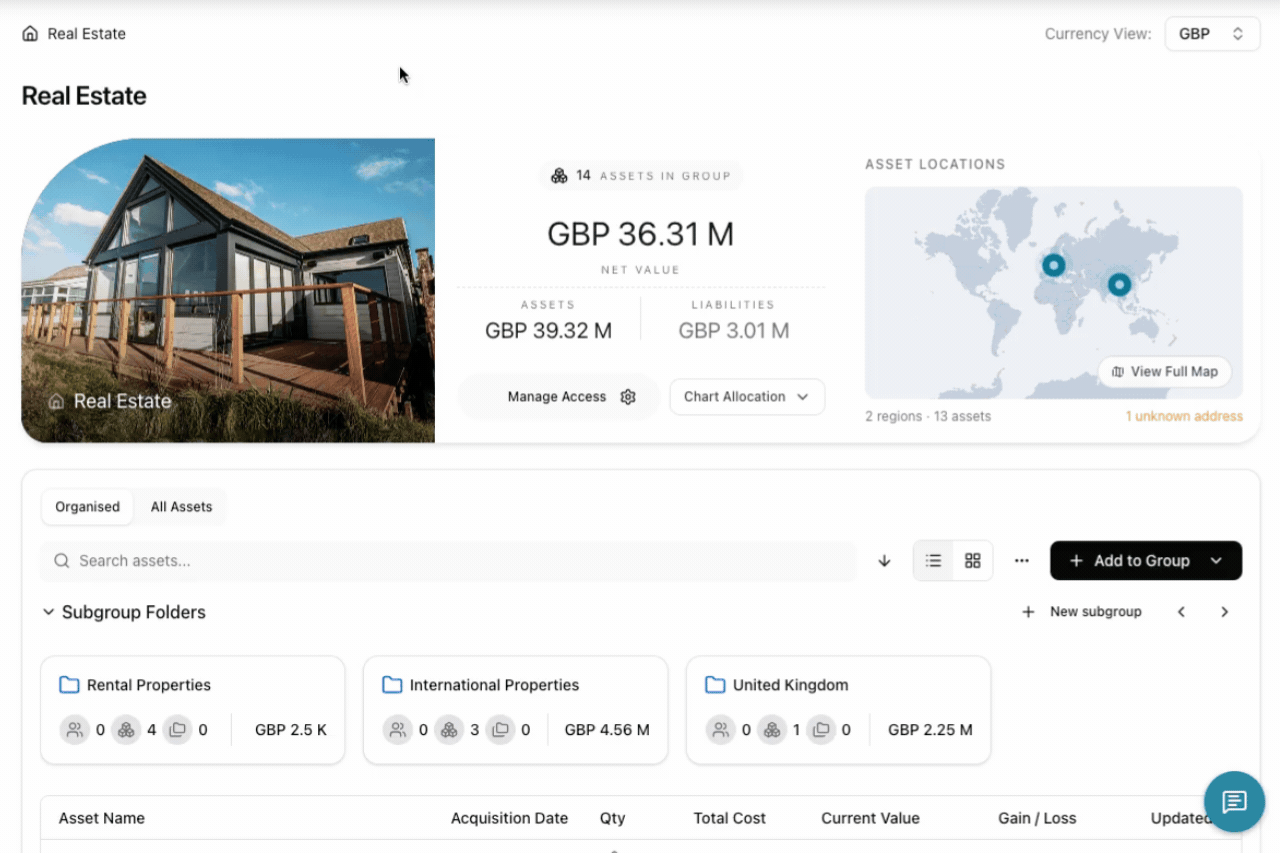
Task: Click the Rental Properties folder icon
Action: tap(69, 685)
